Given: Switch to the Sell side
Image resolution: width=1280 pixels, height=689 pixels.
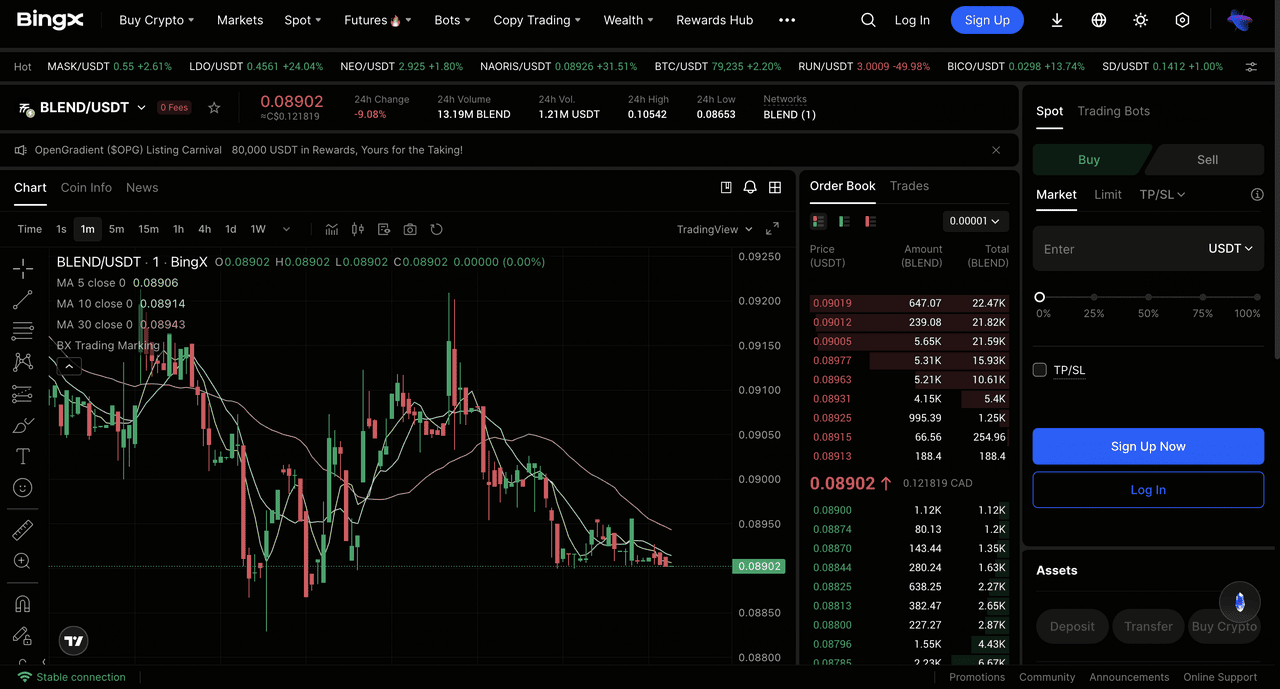Looking at the screenshot, I should [1207, 160].
